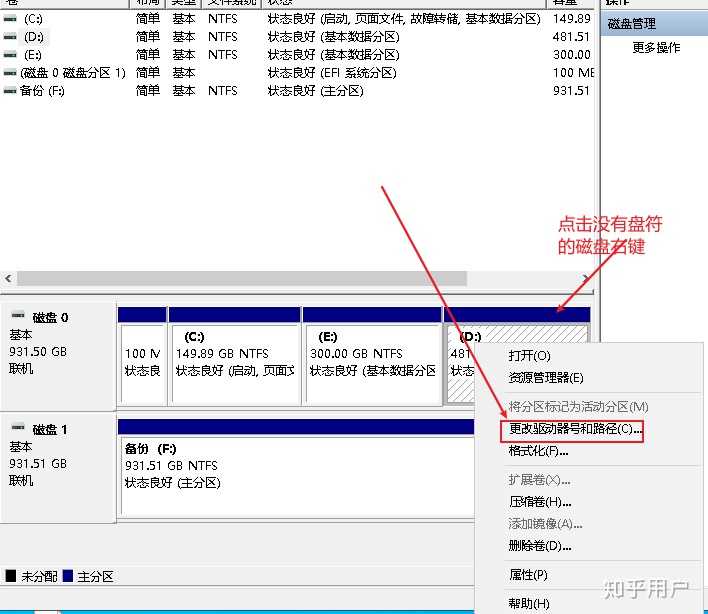
Task: Select the (D:) volume row icon
Action: 10,37
